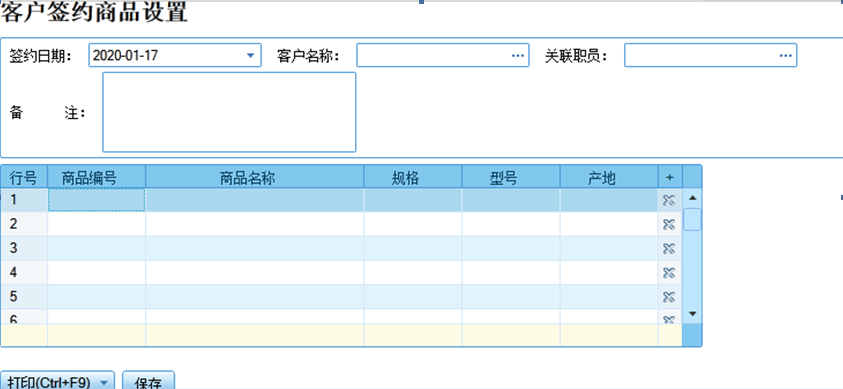Open 关联职员 lookup ellipsis button
Screen dimensions: 843x389
tap(785, 55)
